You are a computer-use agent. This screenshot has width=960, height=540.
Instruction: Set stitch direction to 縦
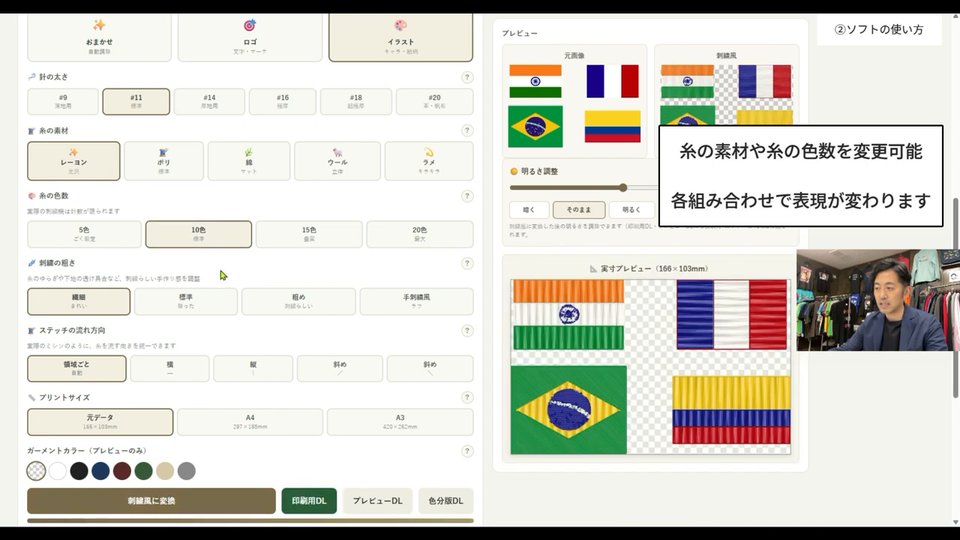coord(253,368)
